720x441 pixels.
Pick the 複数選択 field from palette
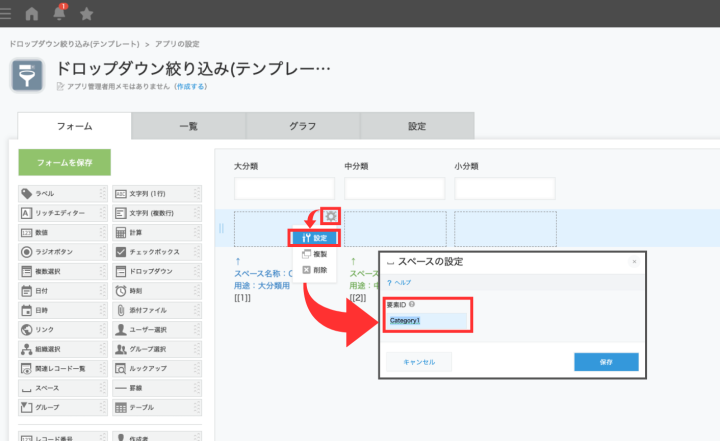point(56,271)
